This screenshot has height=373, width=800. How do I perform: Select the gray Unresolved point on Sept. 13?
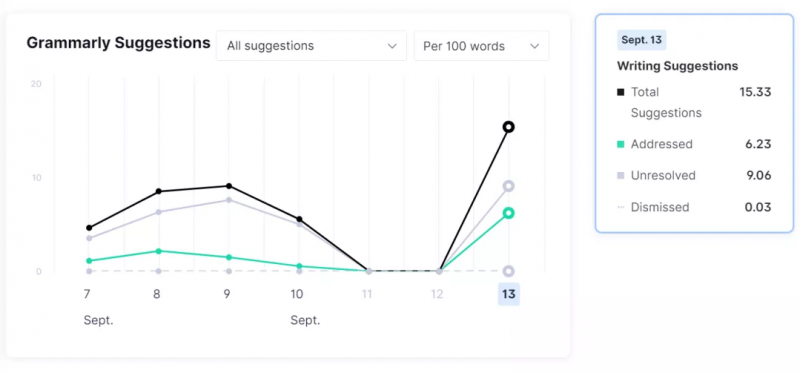[508, 186]
